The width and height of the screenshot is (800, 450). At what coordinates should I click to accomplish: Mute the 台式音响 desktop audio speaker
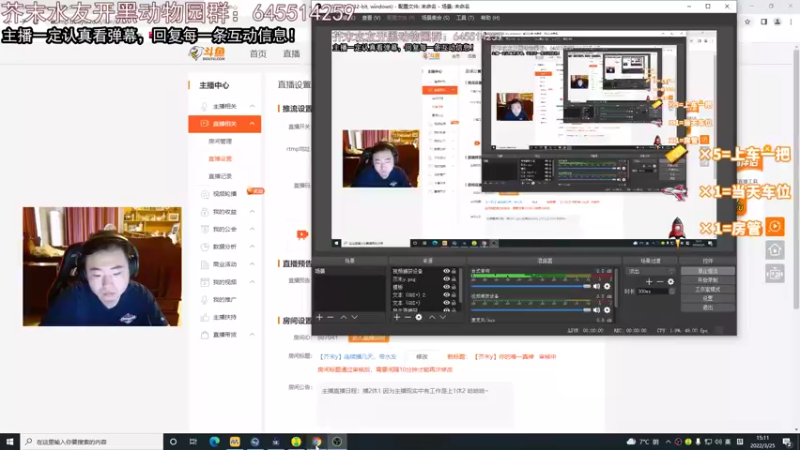(596, 286)
